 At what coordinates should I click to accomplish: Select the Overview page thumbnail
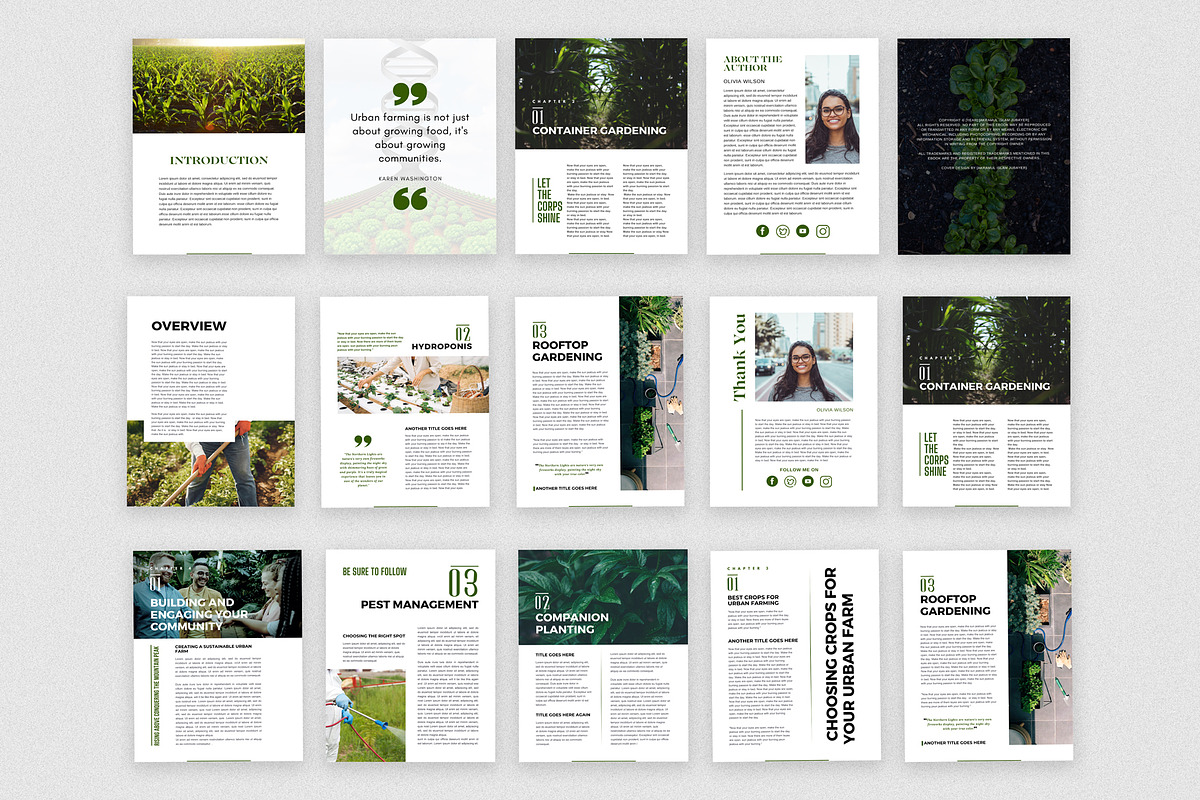210,400
